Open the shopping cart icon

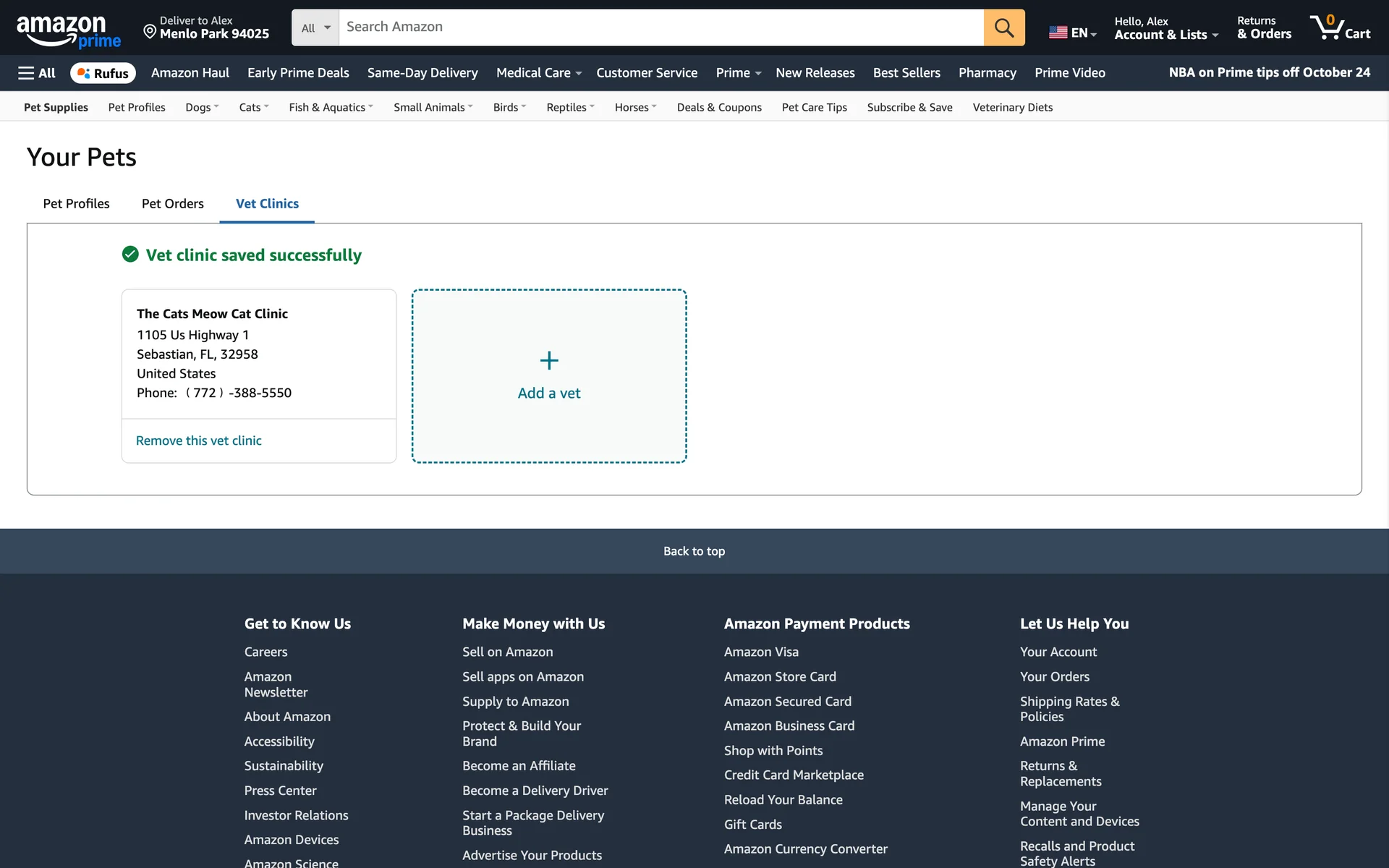click(1339, 27)
